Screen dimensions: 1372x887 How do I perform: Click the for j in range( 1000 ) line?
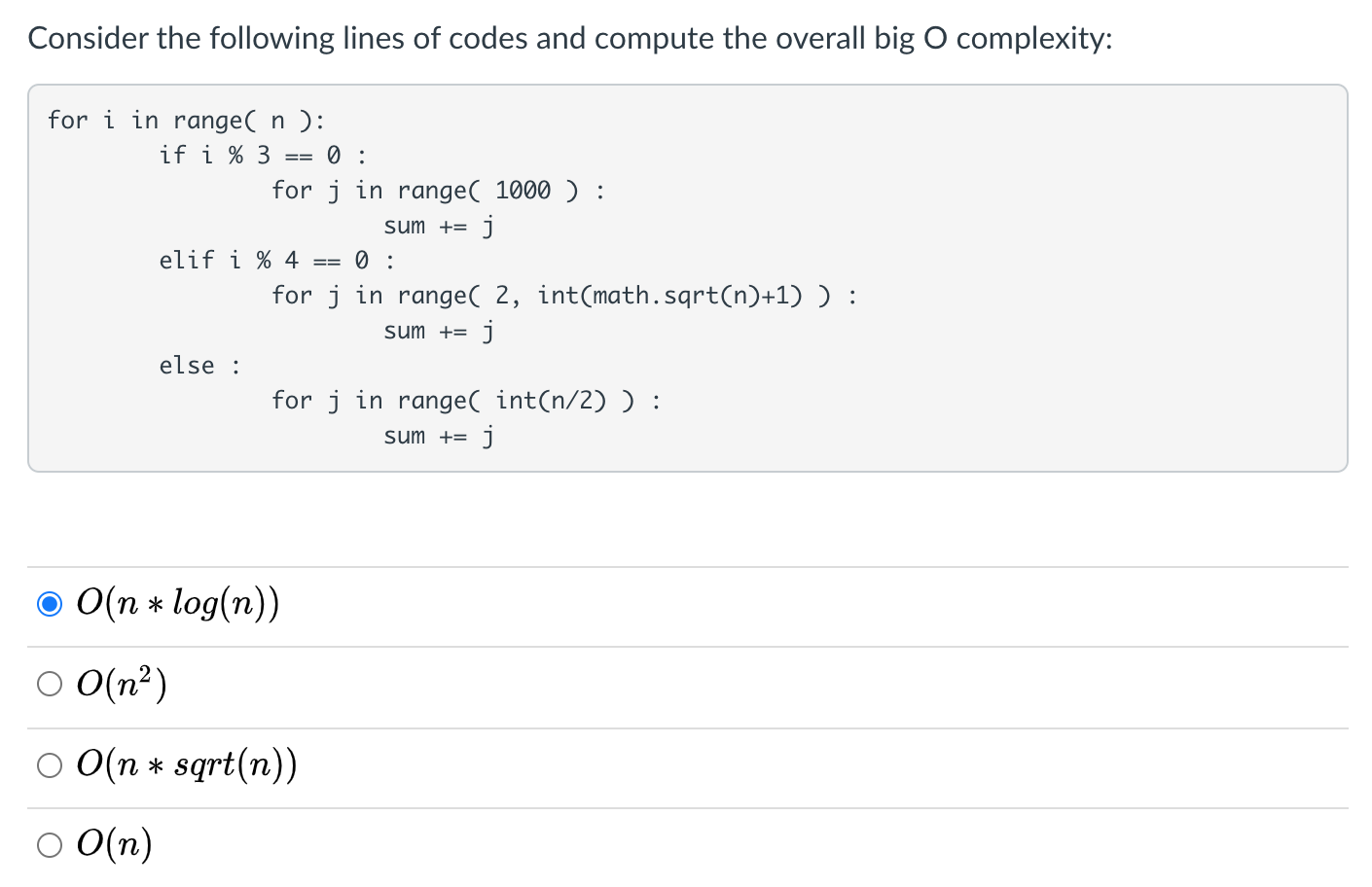click(x=438, y=190)
